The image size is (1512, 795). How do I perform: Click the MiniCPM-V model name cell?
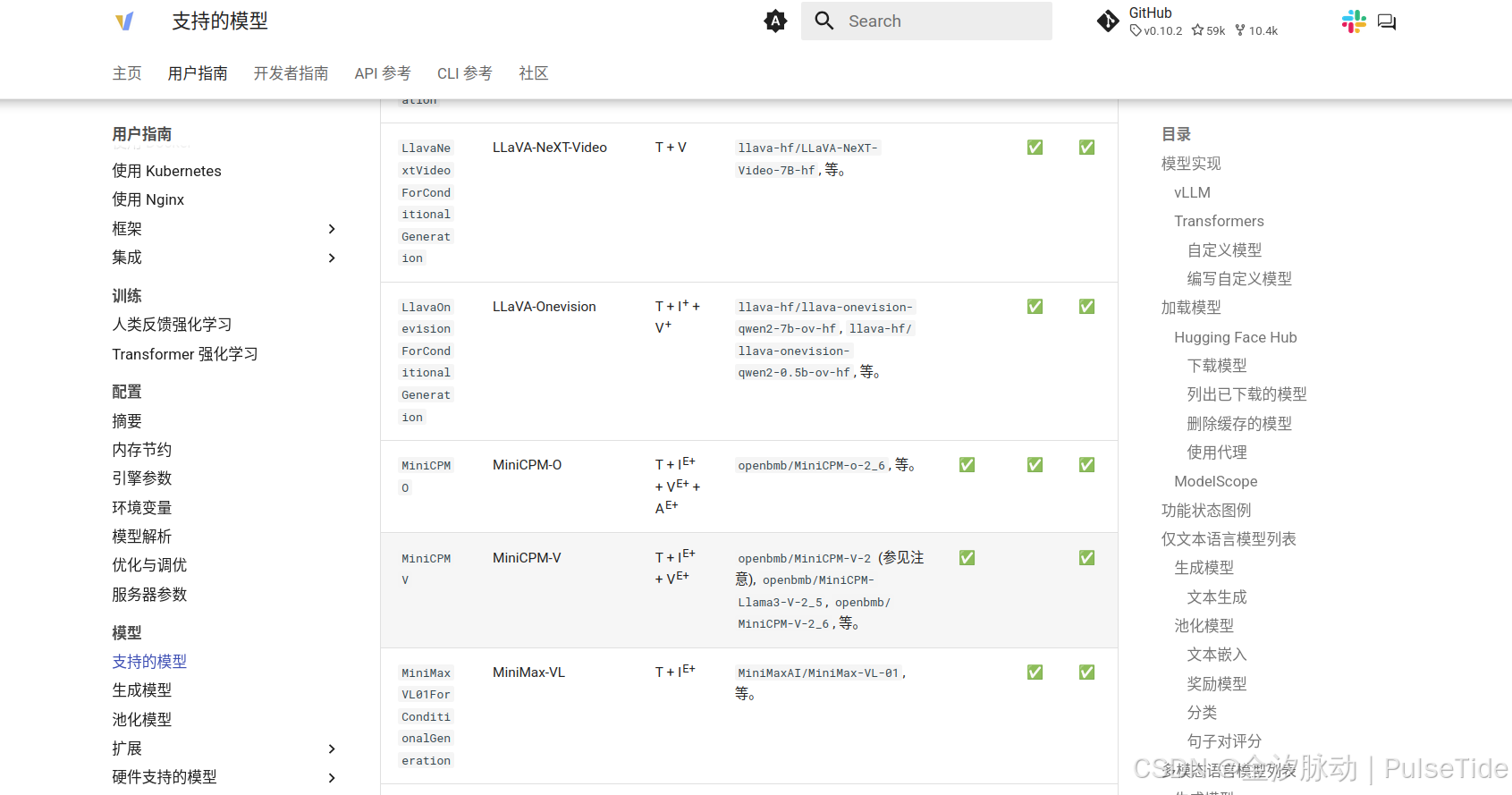(527, 558)
